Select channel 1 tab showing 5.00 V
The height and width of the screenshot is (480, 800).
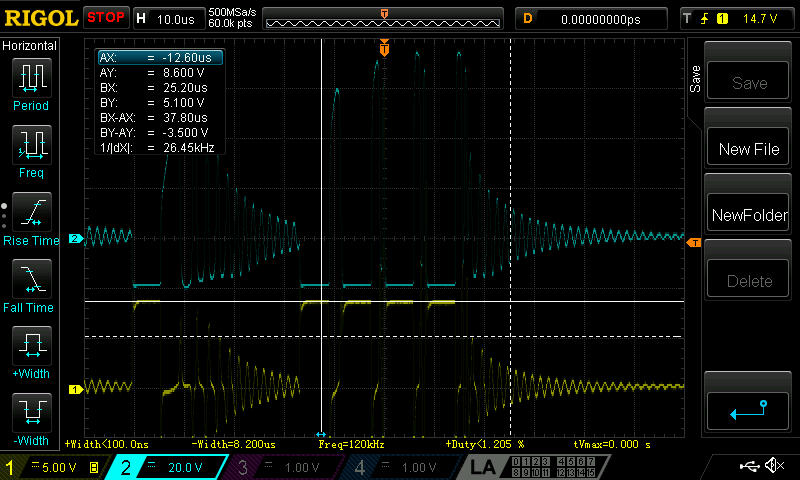53,467
